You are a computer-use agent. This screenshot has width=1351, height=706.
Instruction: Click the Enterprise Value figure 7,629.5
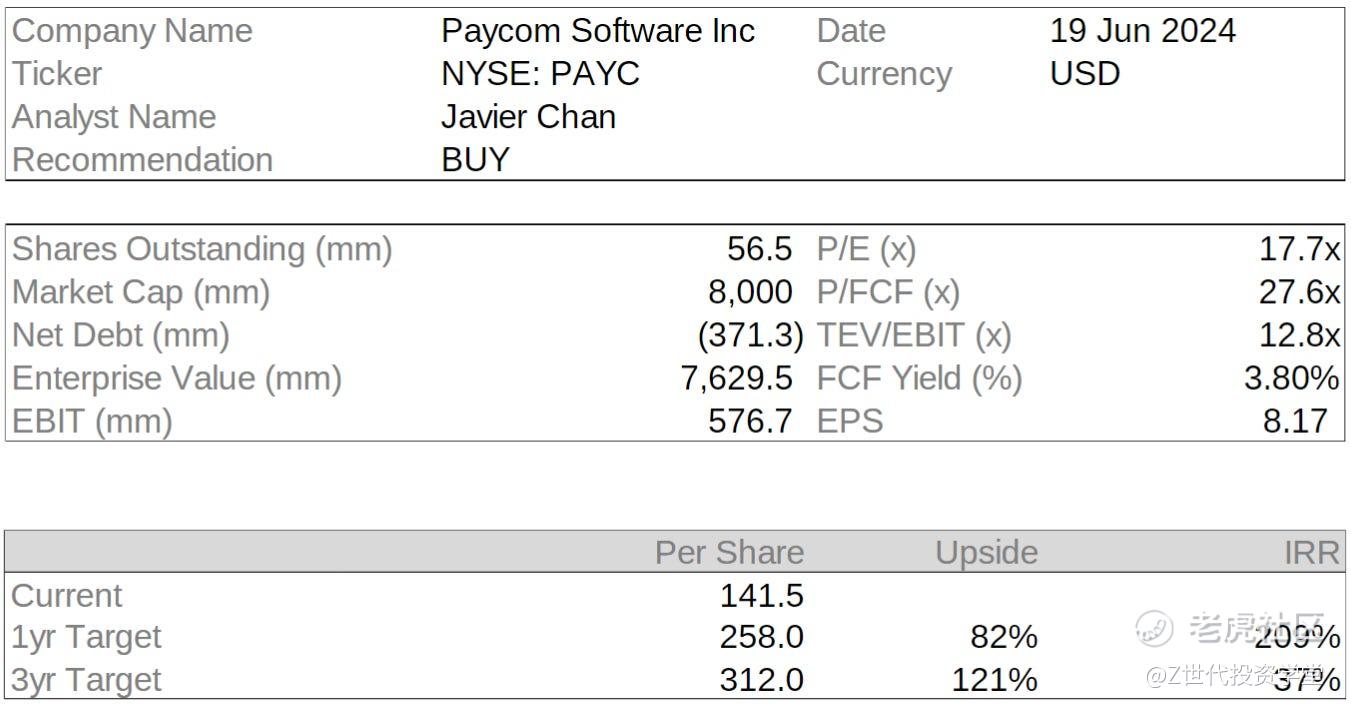[x=737, y=378]
